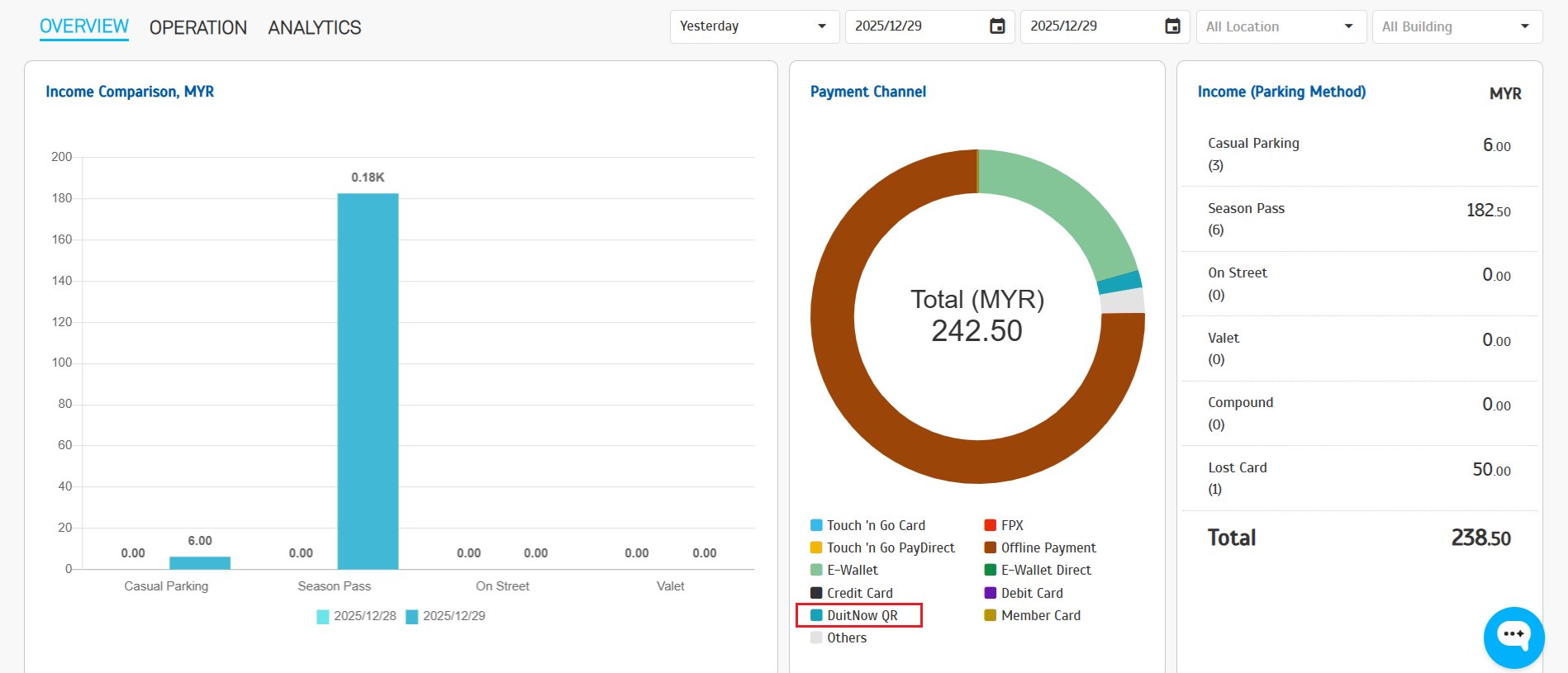Screen dimensions: 1568x673
Task: Open the All Location dropdown
Action: [x=1279, y=26]
